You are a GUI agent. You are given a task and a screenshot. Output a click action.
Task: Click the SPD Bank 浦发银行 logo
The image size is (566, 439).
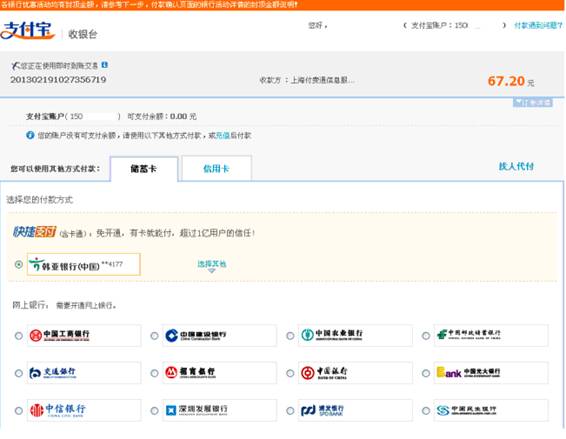pos(322,410)
